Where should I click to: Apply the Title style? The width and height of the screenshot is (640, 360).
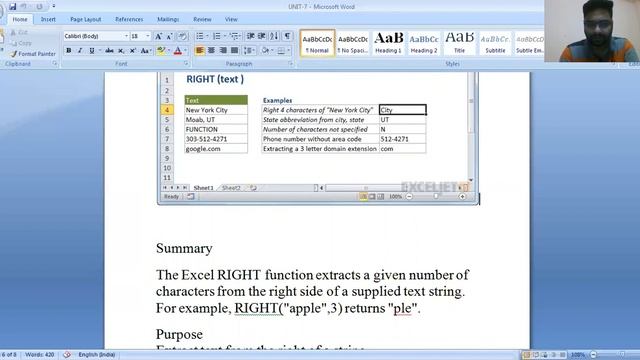459,43
